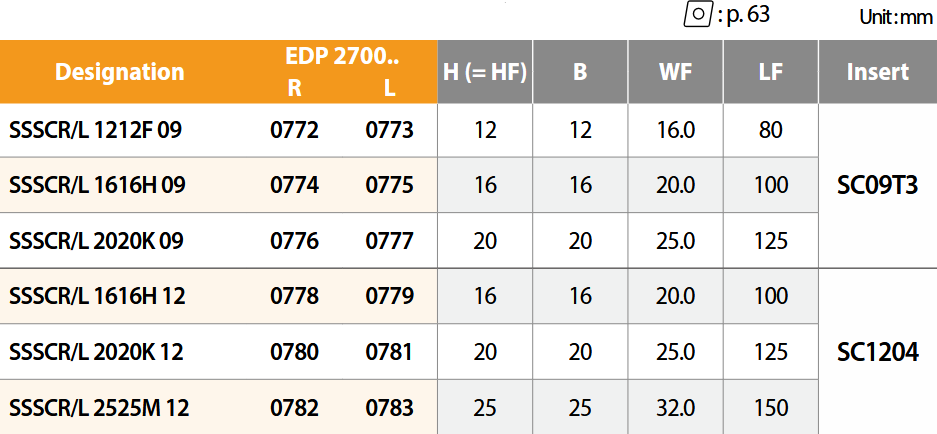This screenshot has height=434, width=937.
Task: Click the SSSCR/L 2020K 09 designation
Action: (x=95, y=241)
